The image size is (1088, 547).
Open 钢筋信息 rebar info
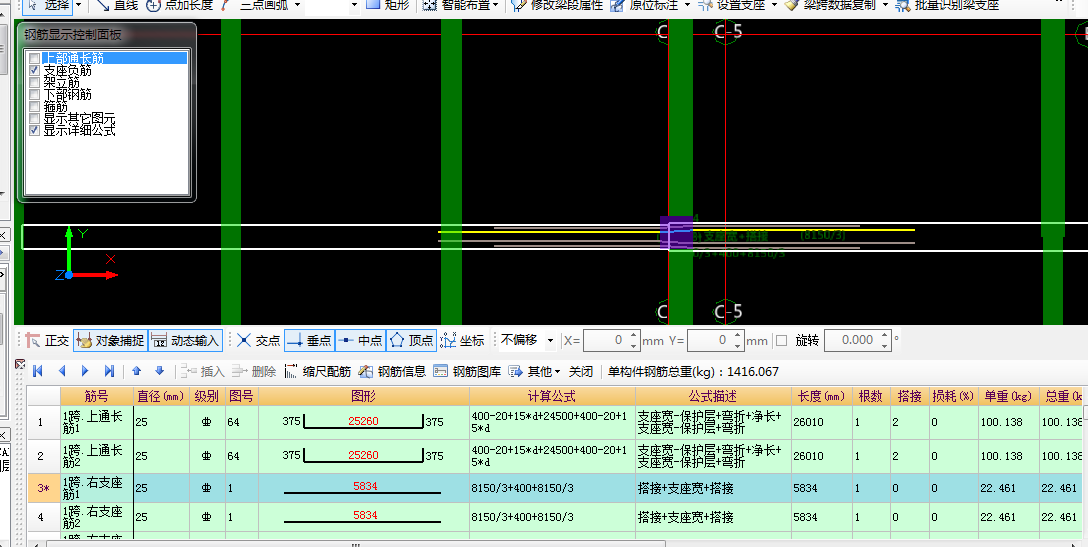click(x=392, y=371)
